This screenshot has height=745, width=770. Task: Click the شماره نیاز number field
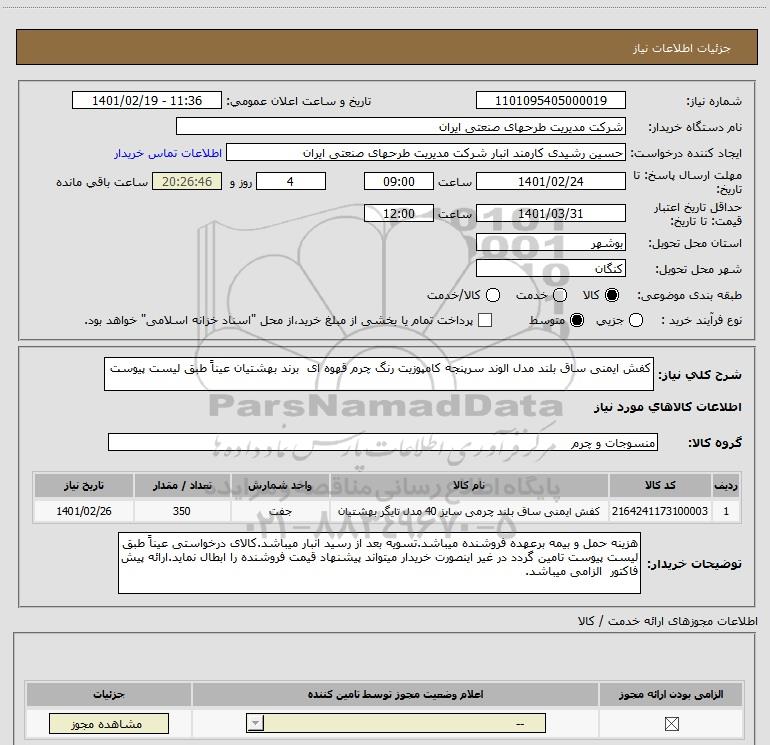[x=550, y=100]
